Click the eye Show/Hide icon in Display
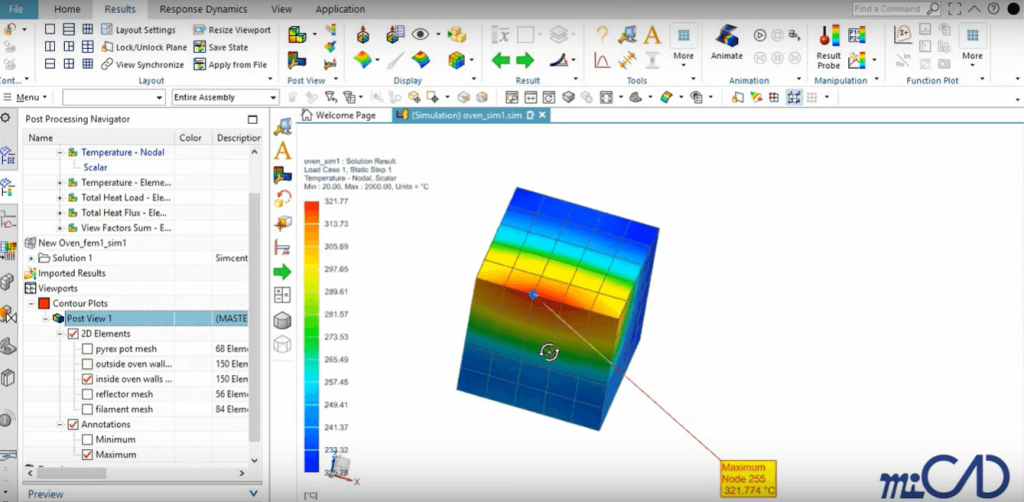This screenshot has height=502, width=1024. tap(419, 35)
